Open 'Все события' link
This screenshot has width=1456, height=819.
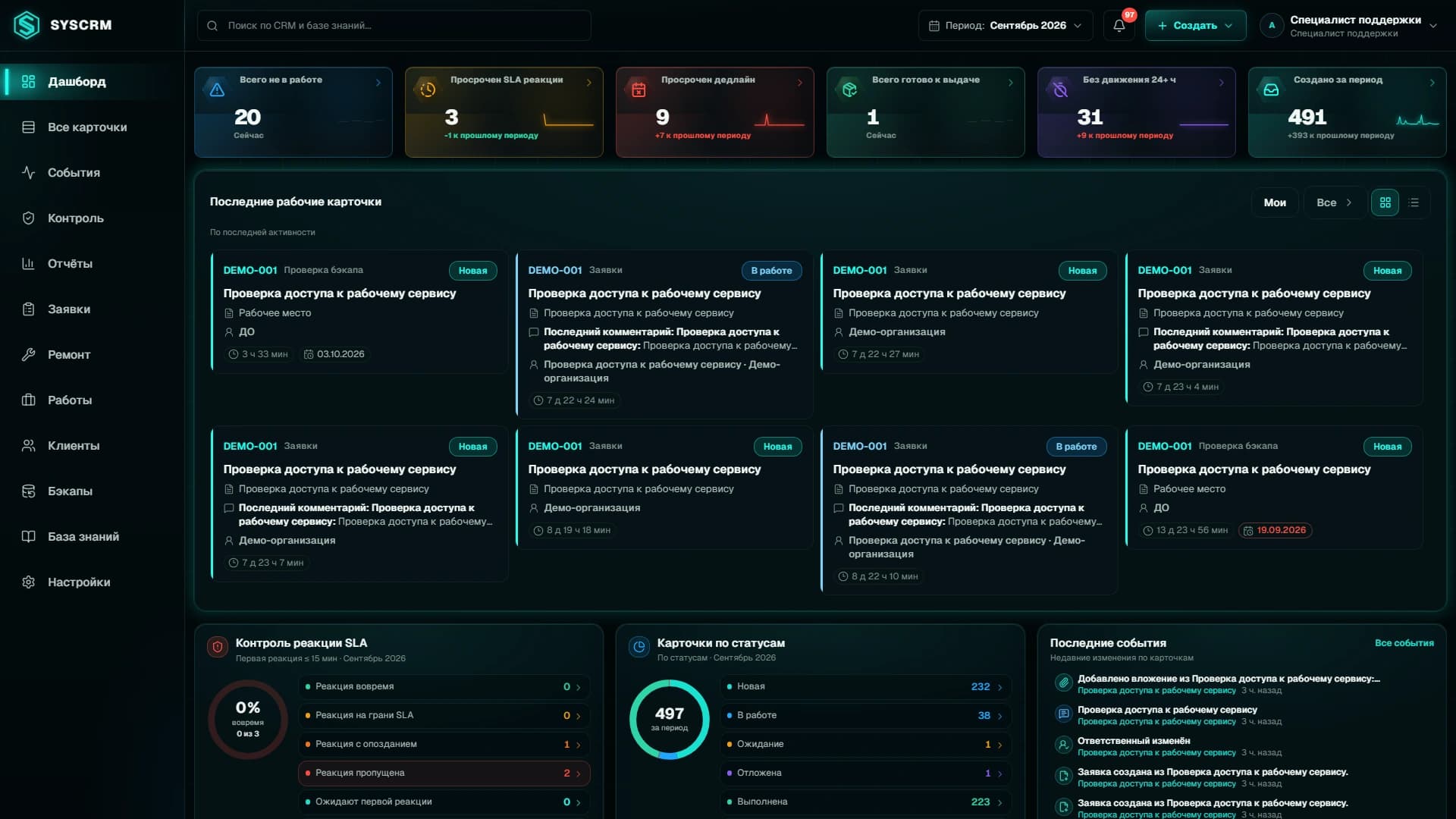[1404, 643]
